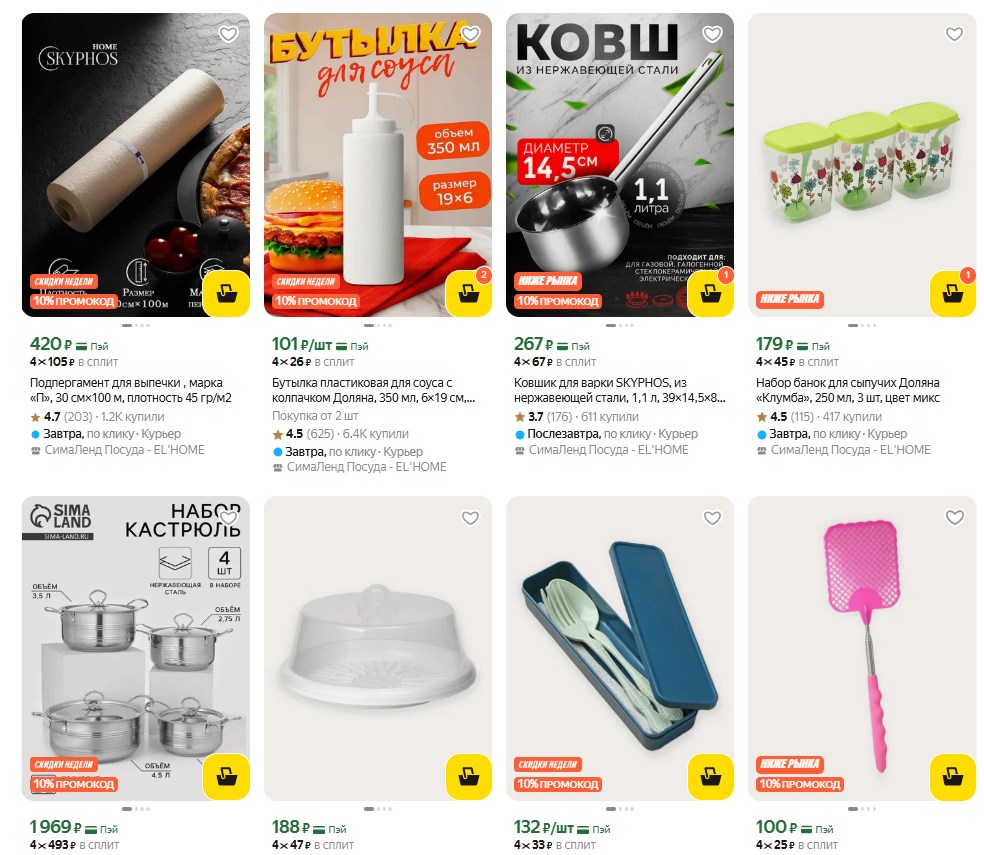Open Набор банок для сыпучих Доляна link

848,390
